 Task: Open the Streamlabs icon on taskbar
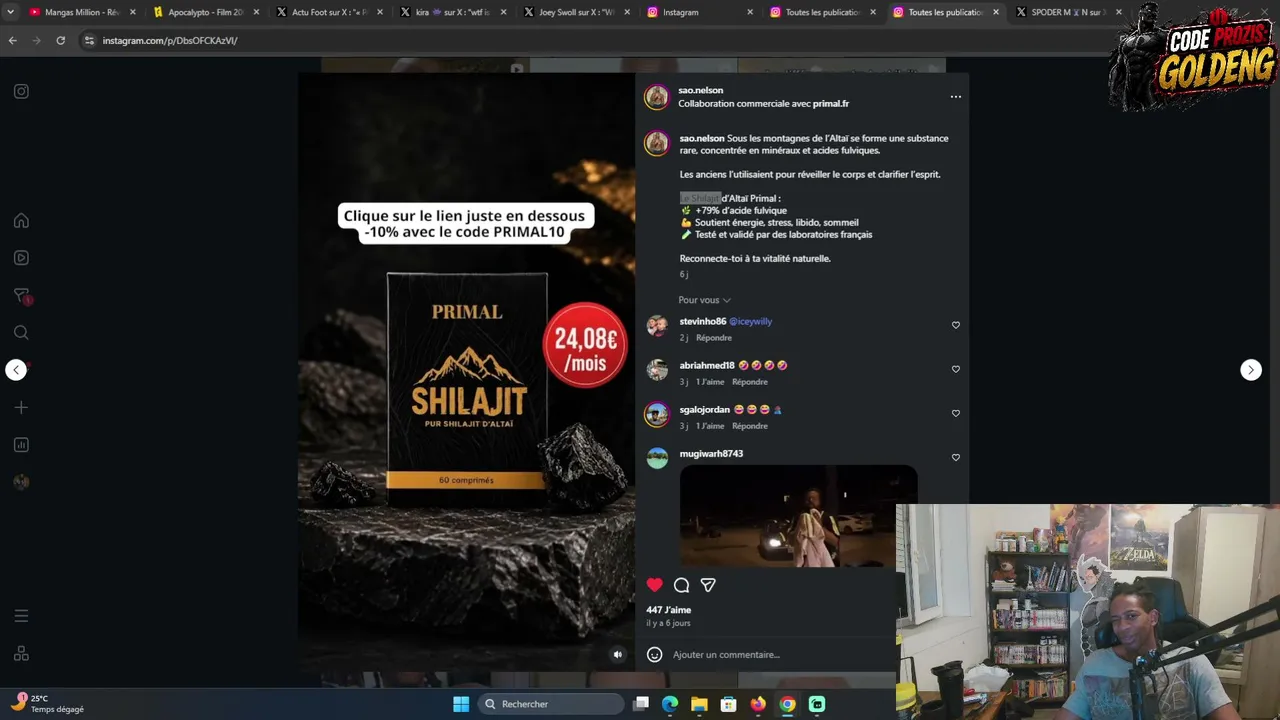[817, 704]
